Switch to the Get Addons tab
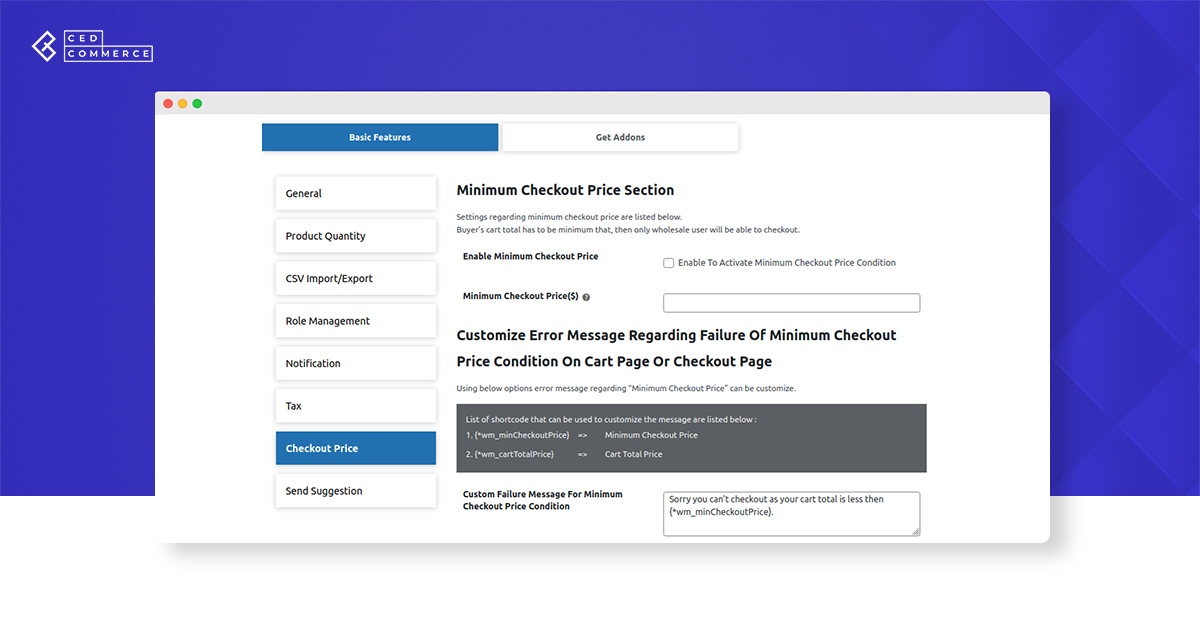This screenshot has height=628, width=1200. [620, 137]
